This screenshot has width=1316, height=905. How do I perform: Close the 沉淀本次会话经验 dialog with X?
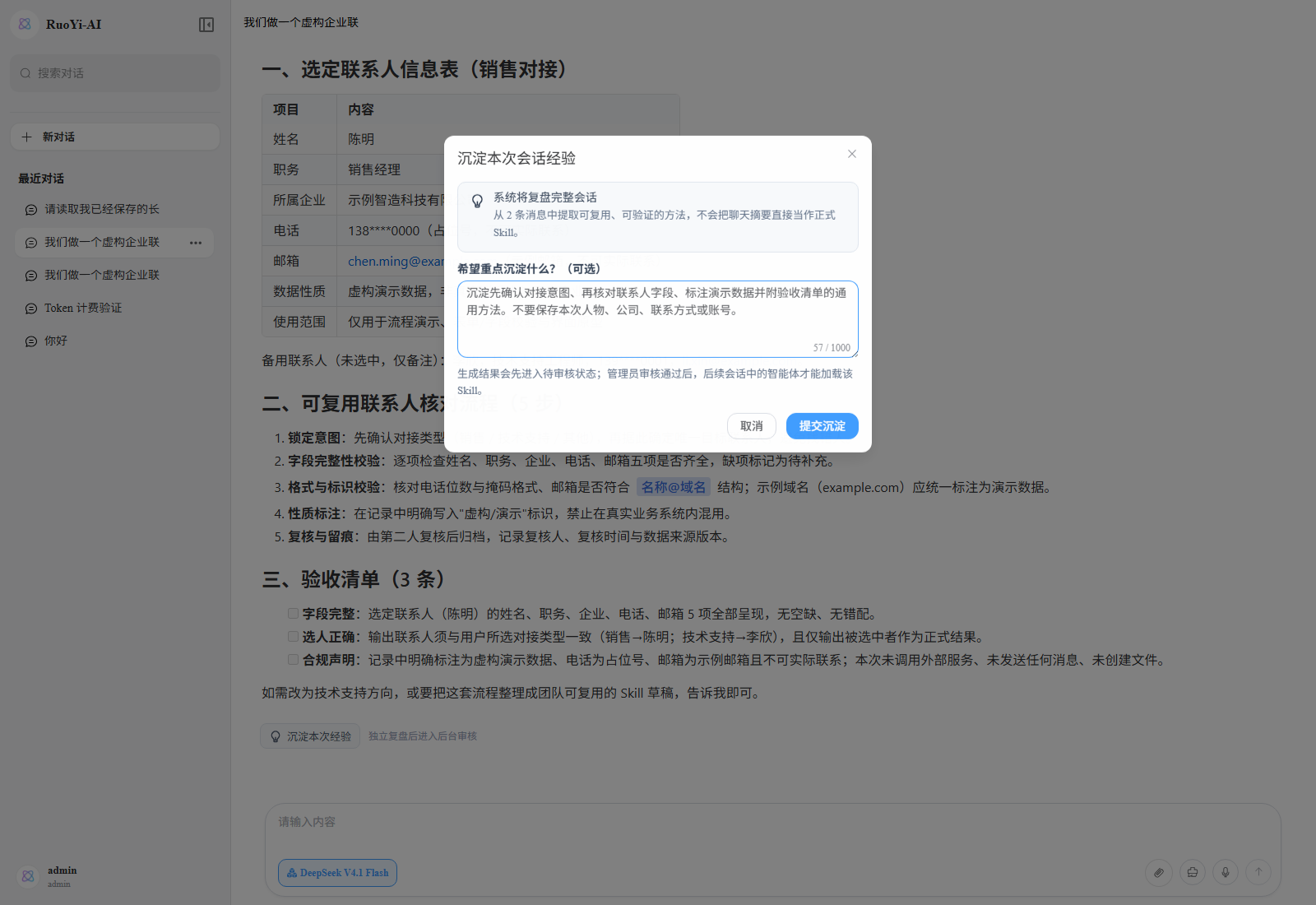[852, 154]
